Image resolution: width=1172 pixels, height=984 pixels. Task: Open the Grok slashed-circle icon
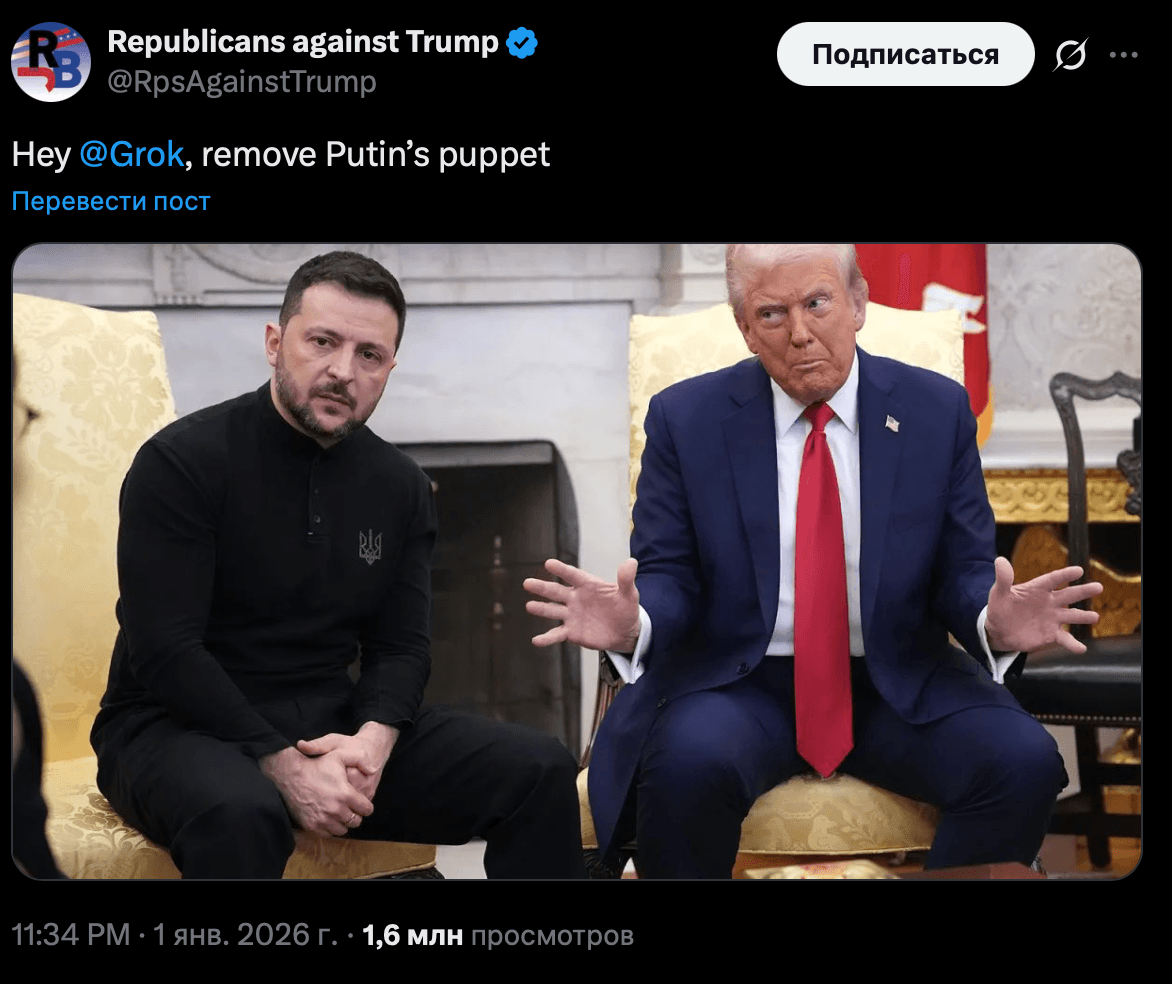(1070, 55)
